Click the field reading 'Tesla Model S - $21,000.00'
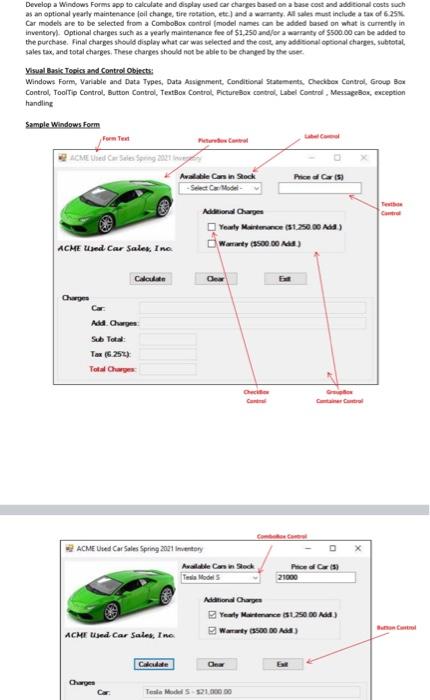This screenshot has width=430, height=700. coord(252,692)
